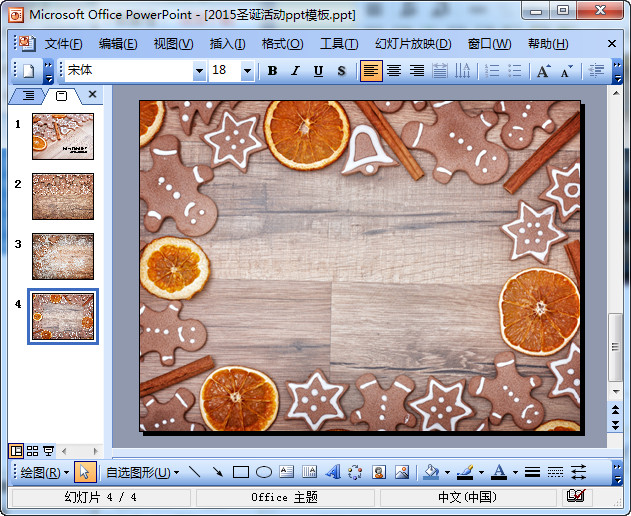Viewport: 631px width, 516px height.
Task: Switch to the outline tab in the left pane
Action: click(28, 96)
